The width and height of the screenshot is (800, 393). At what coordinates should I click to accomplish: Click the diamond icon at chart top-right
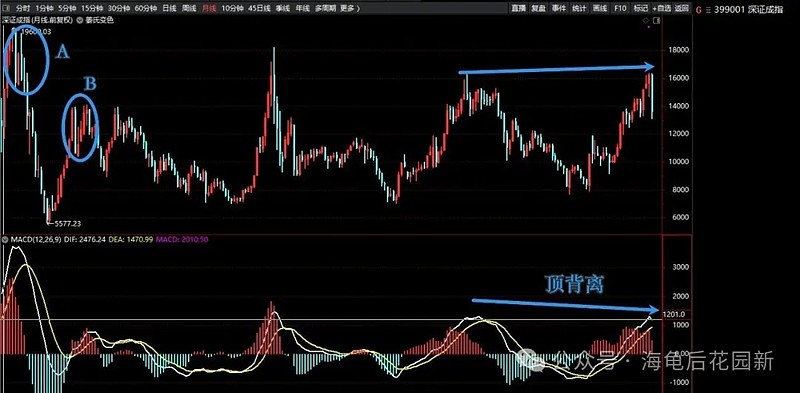point(646,20)
